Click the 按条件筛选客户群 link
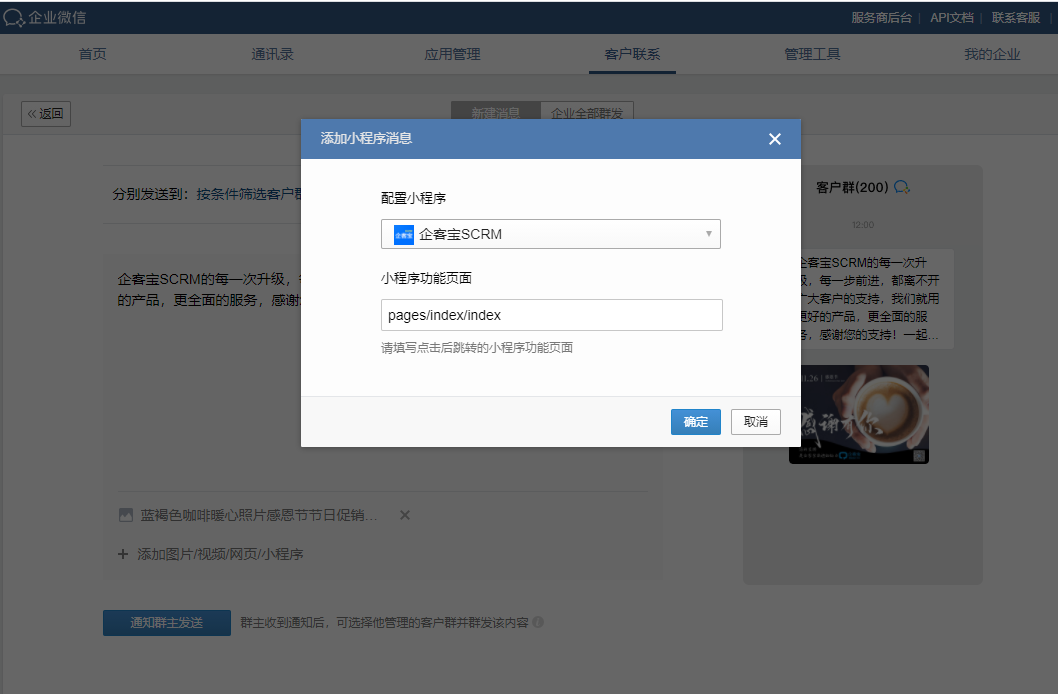This screenshot has width=1058, height=694. point(250,194)
